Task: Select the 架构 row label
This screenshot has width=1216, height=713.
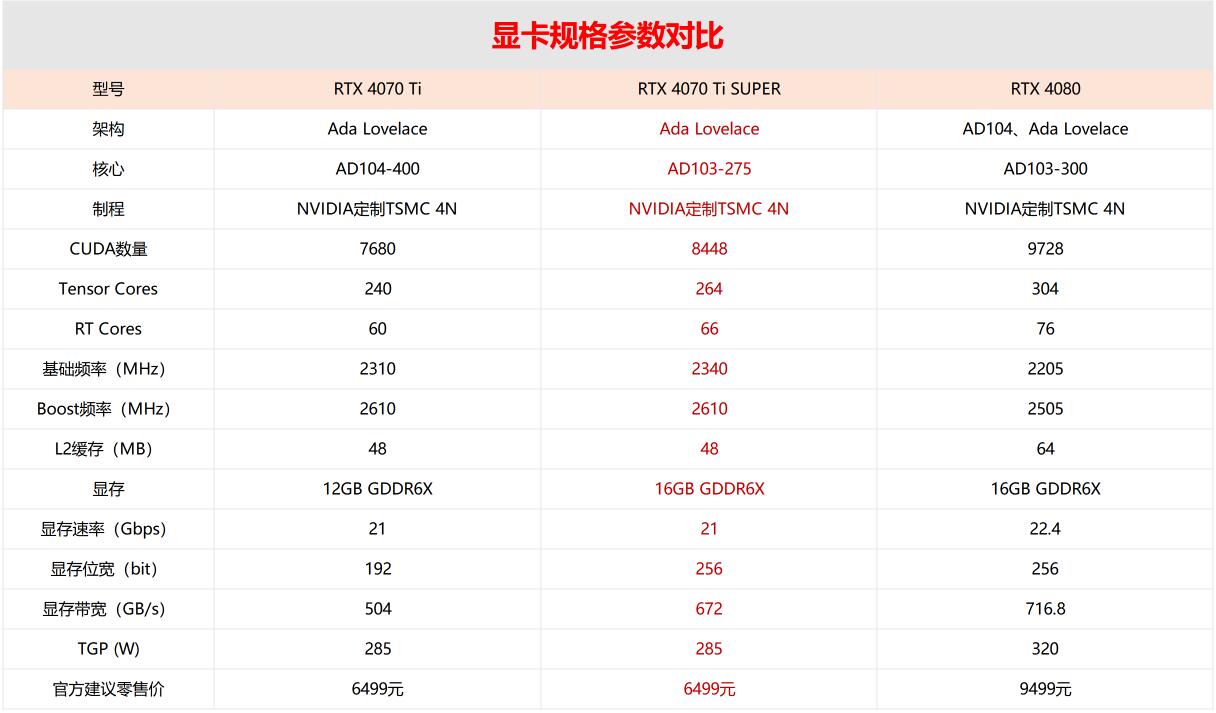Action: coord(106,129)
